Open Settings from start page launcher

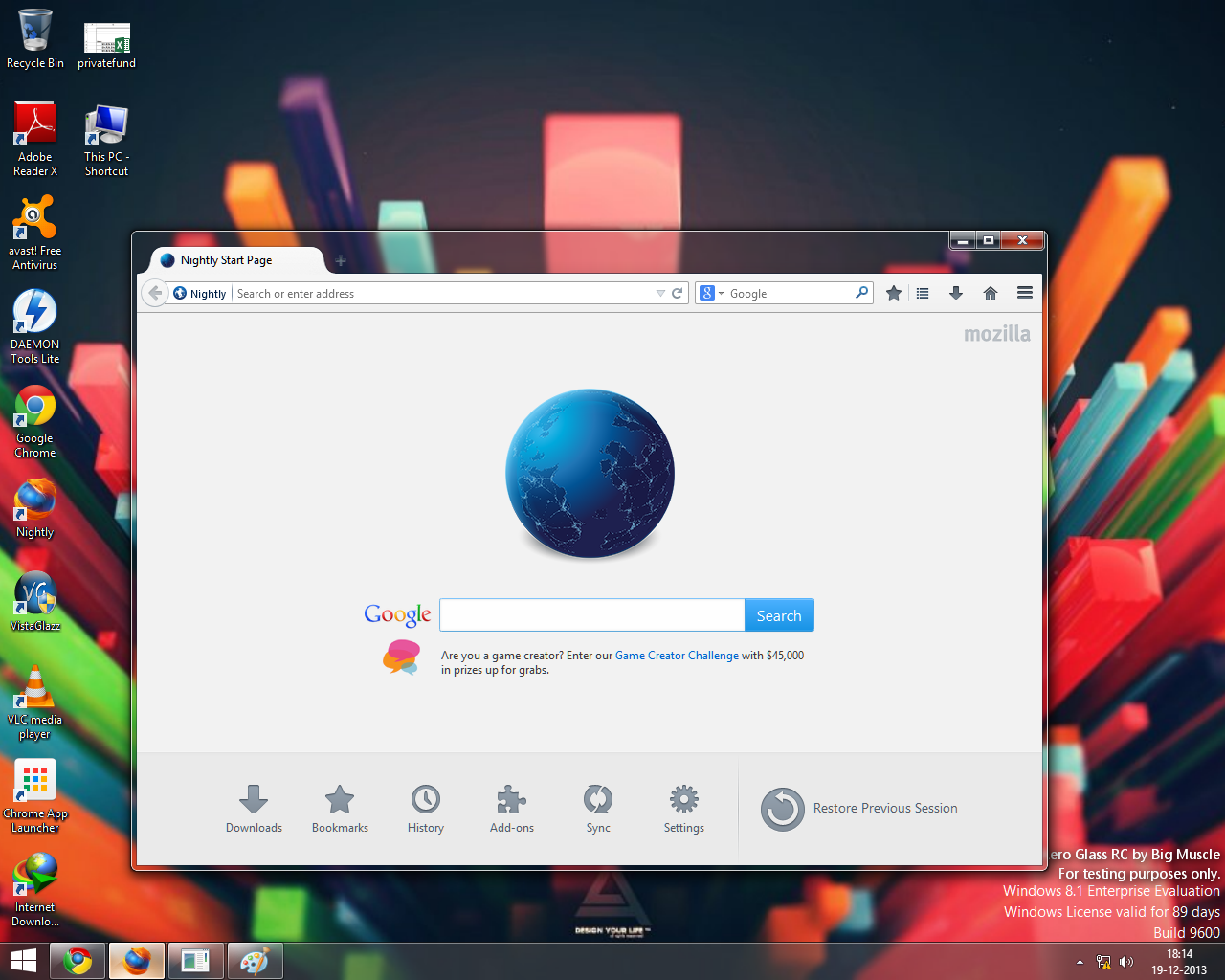coord(684,809)
